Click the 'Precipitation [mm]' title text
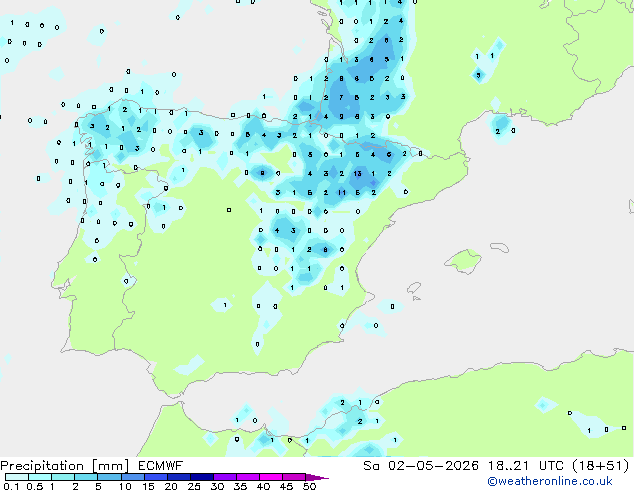634x490 pixels. (65, 466)
